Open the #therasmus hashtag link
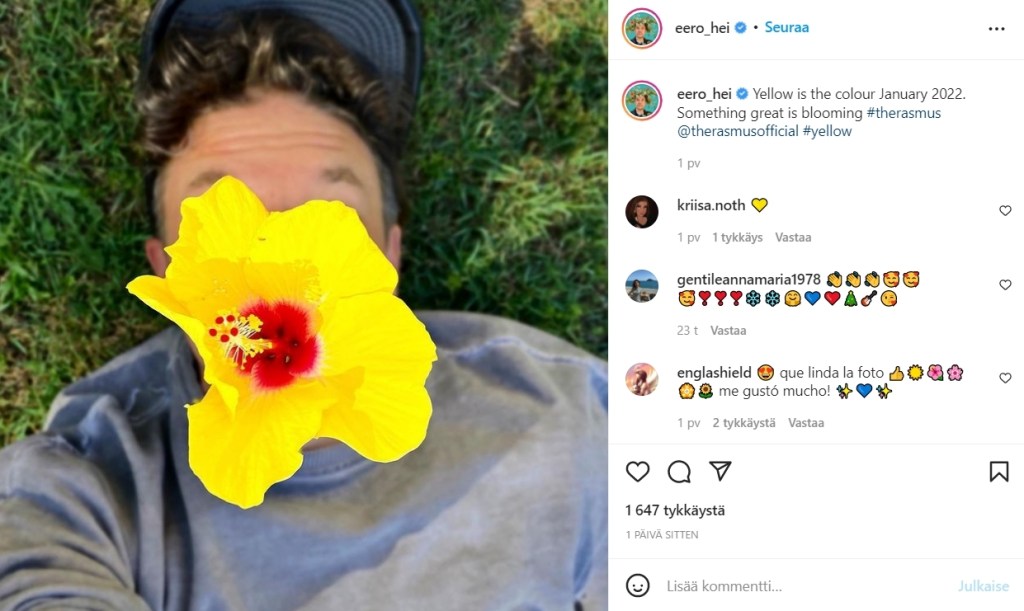The image size is (1024, 611). coord(903,113)
